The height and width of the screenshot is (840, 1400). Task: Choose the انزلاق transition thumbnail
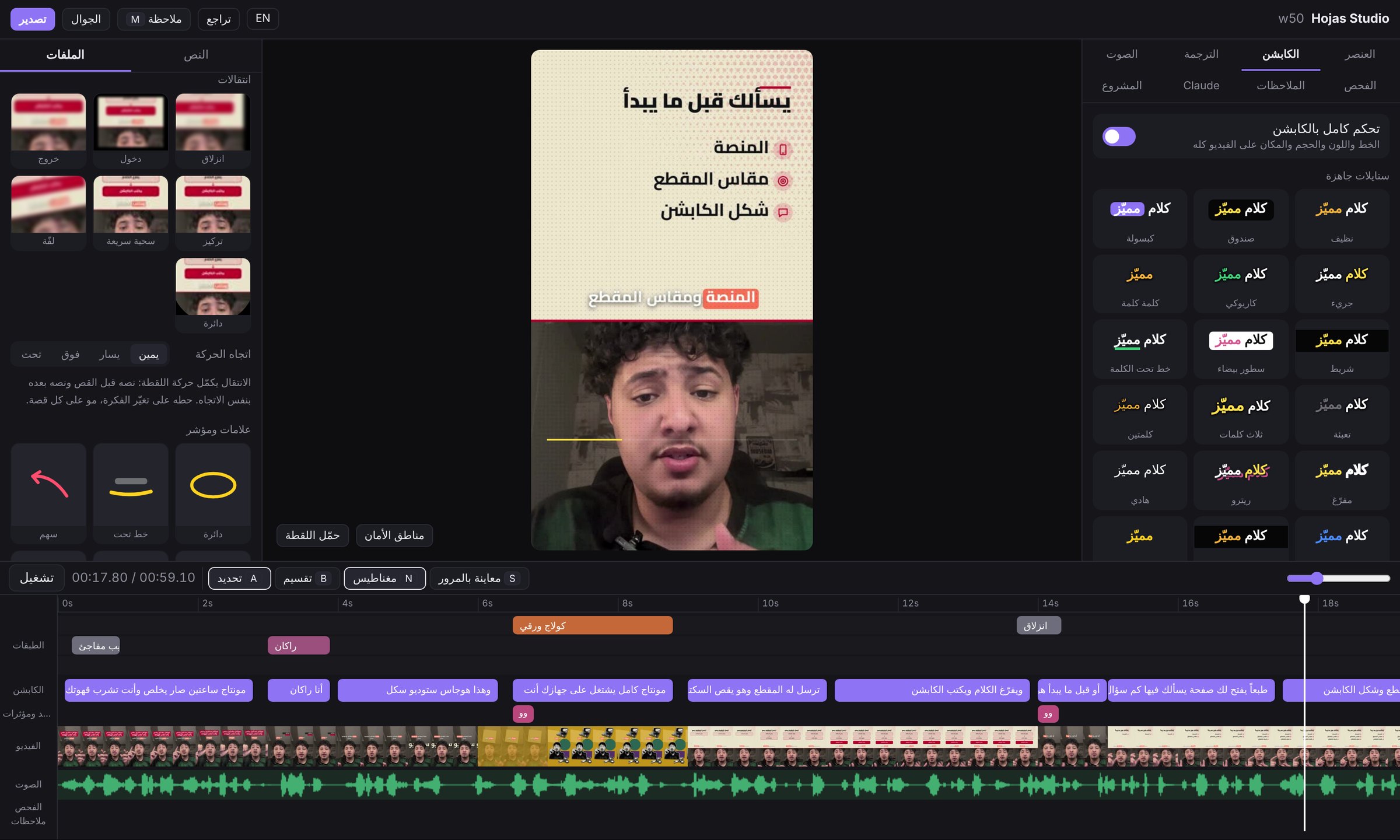click(213, 130)
